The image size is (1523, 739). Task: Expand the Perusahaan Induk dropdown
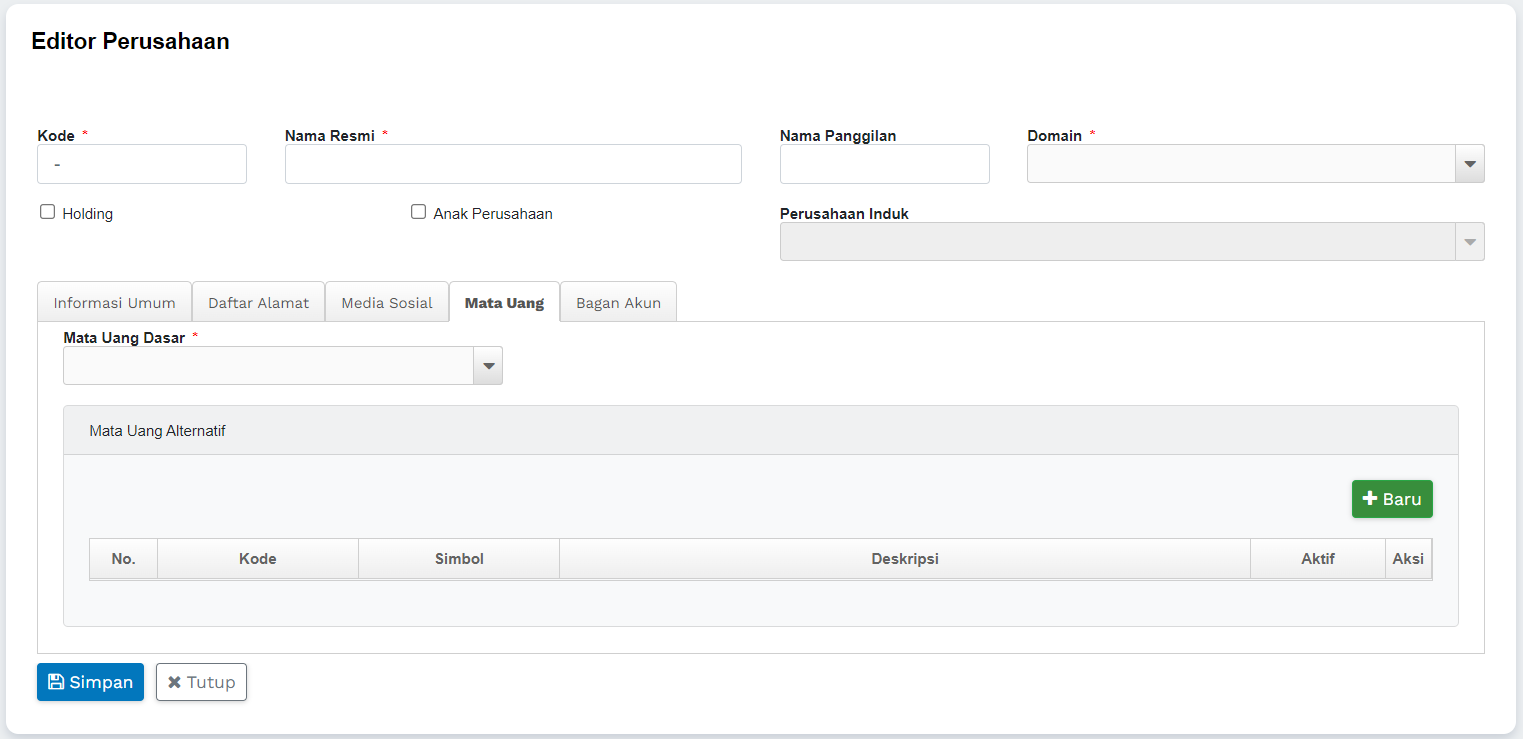tap(1469, 242)
